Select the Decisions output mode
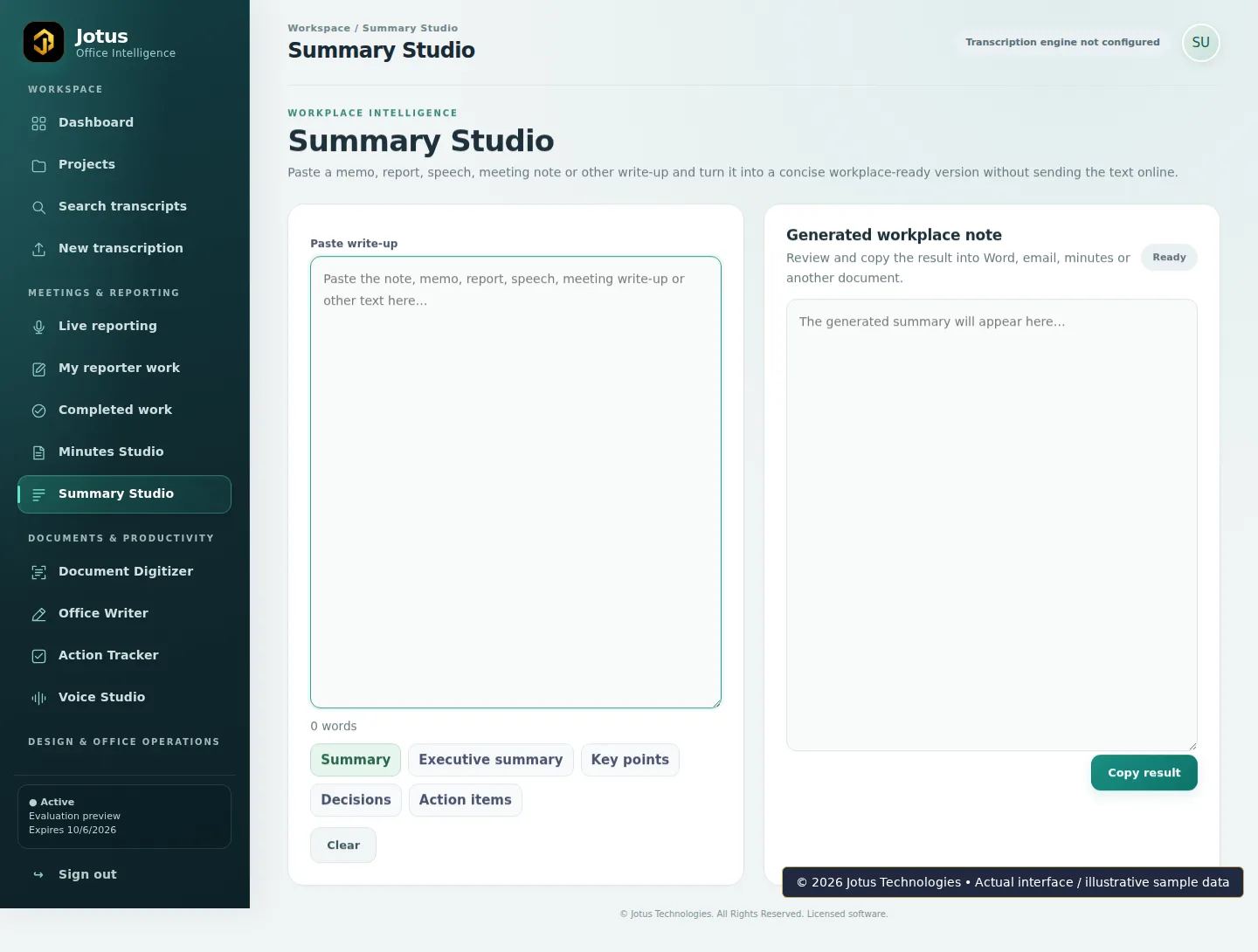1258x952 pixels. point(356,800)
